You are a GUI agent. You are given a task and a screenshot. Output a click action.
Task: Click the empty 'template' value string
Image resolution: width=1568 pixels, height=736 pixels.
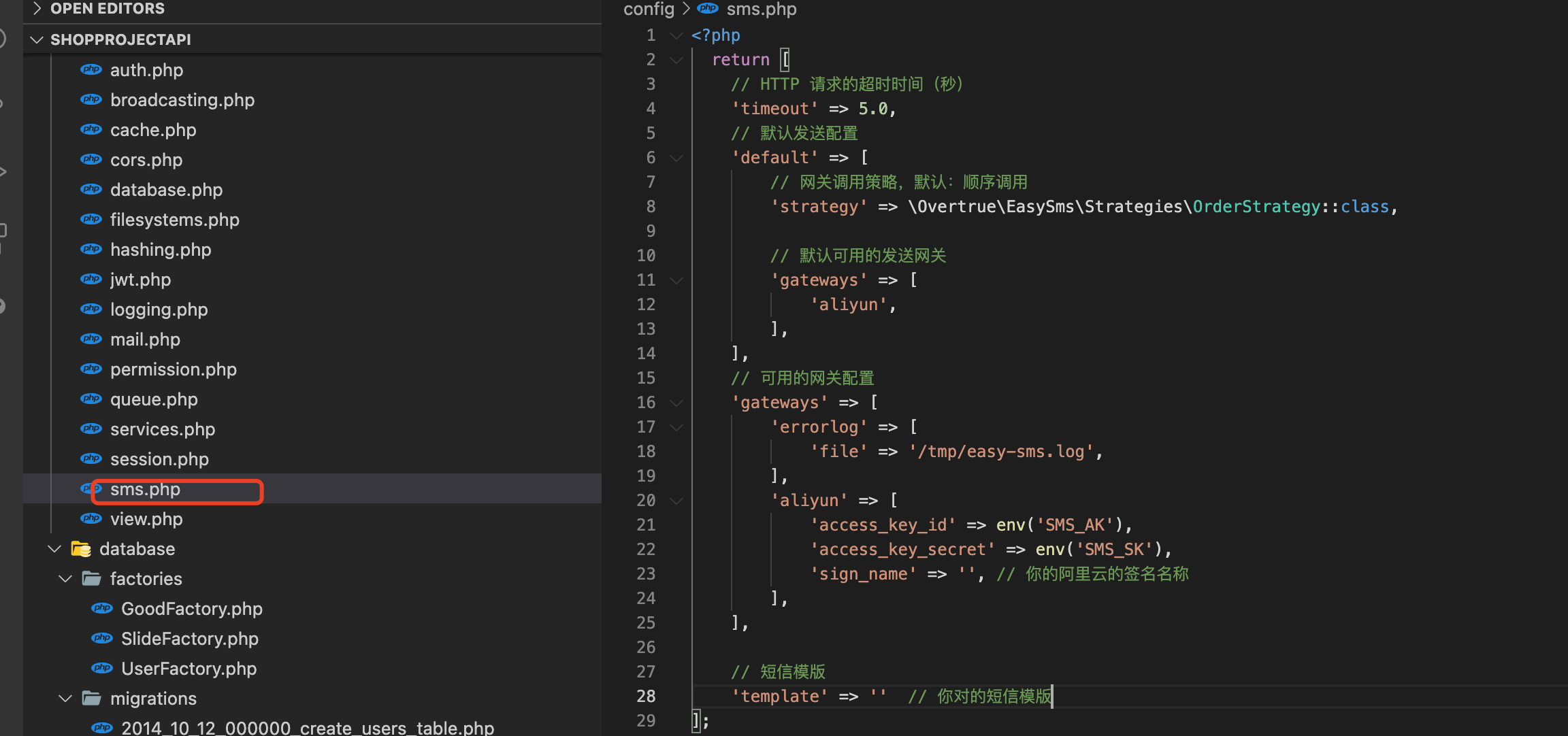click(878, 697)
